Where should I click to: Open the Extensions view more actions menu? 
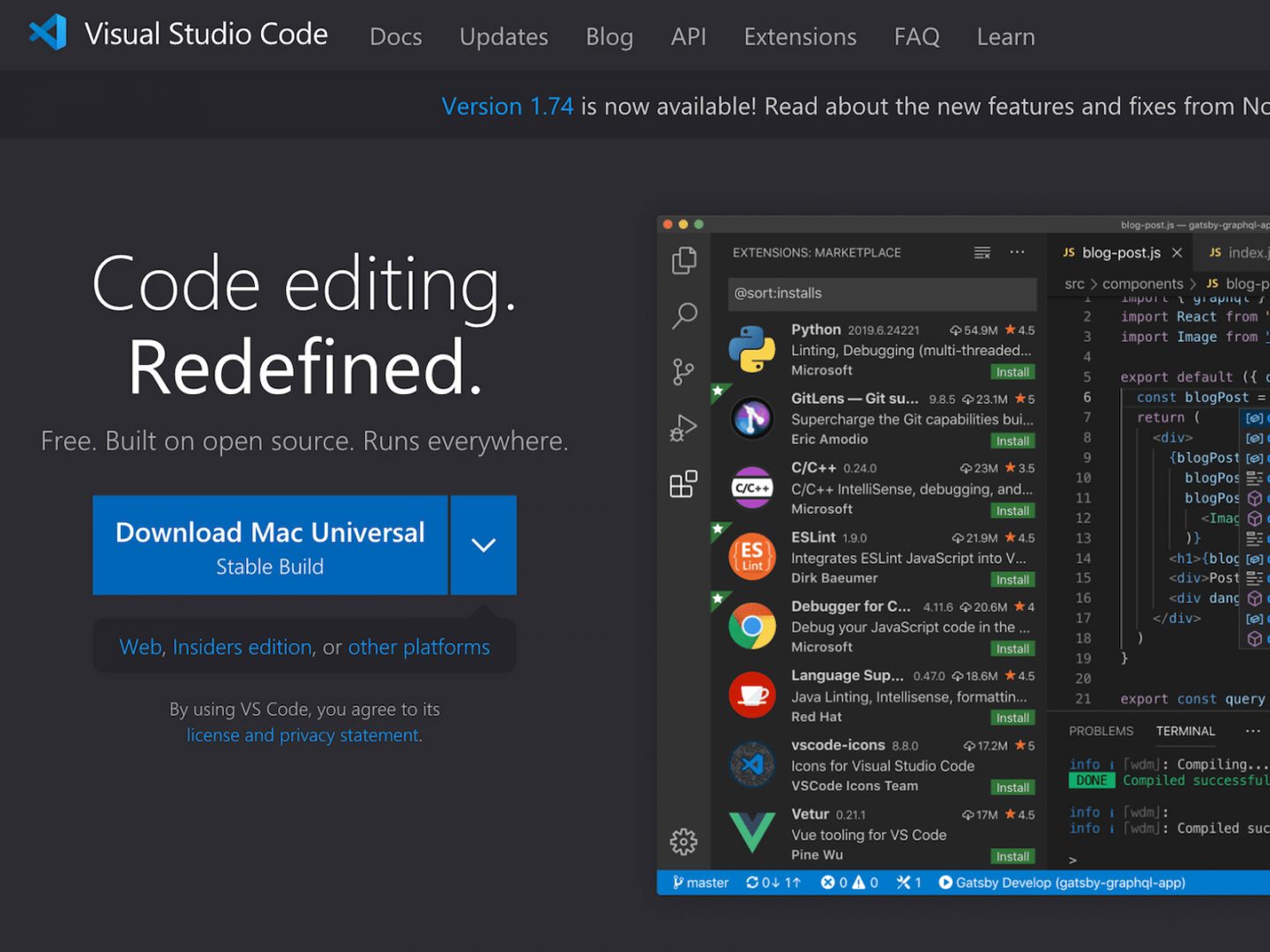pos(1018,252)
